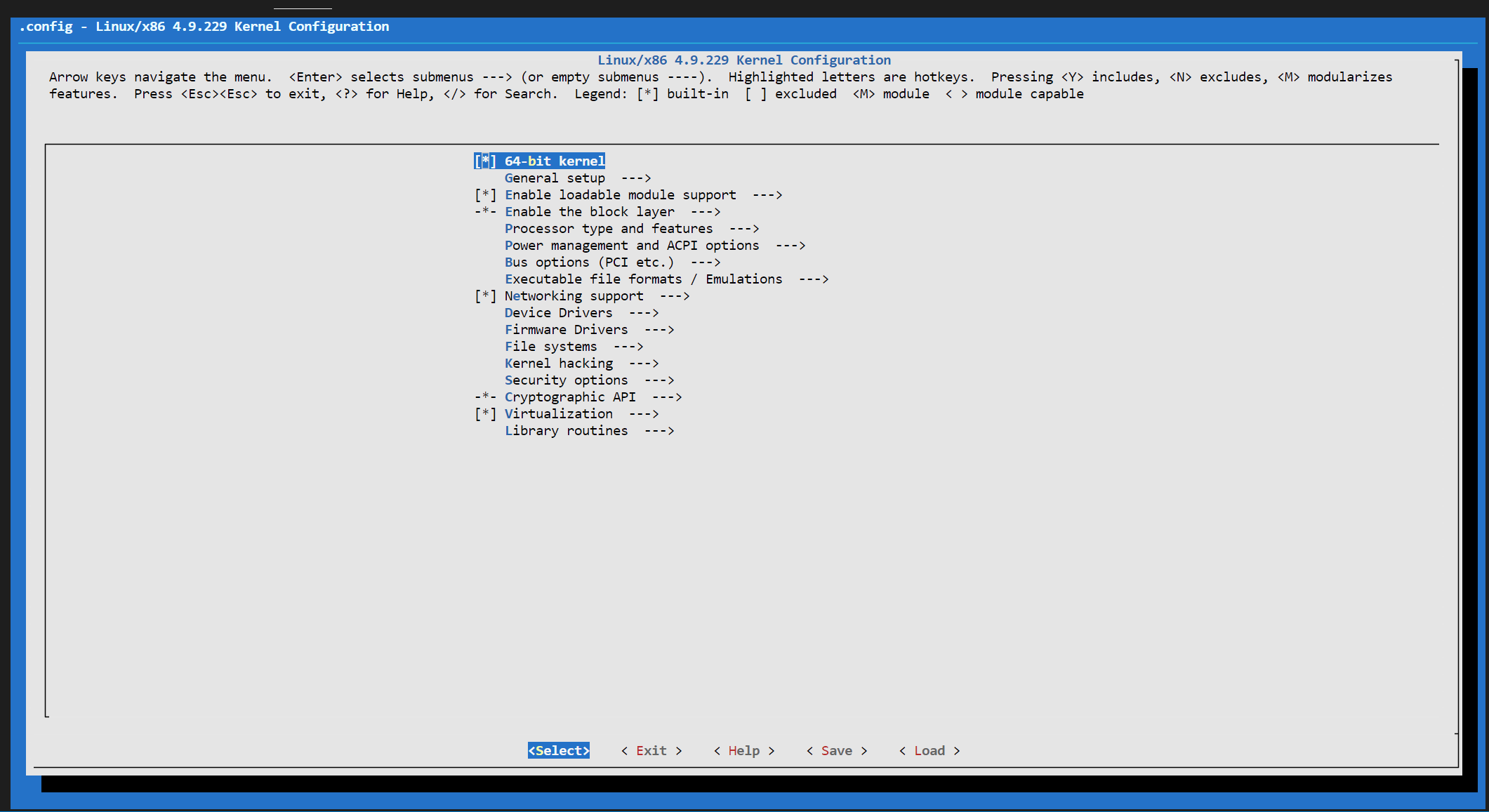Click the ---> arrow after Networking support
Viewport: 1489px width, 812px height.
[x=675, y=296]
